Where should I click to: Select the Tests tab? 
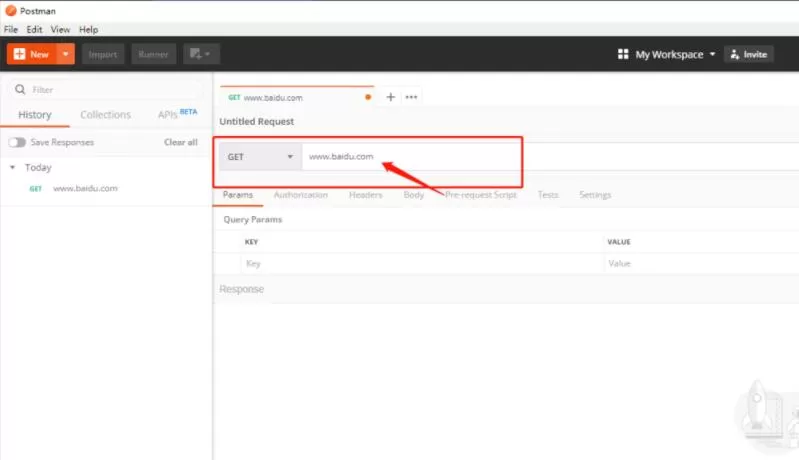pyautogui.click(x=548, y=195)
